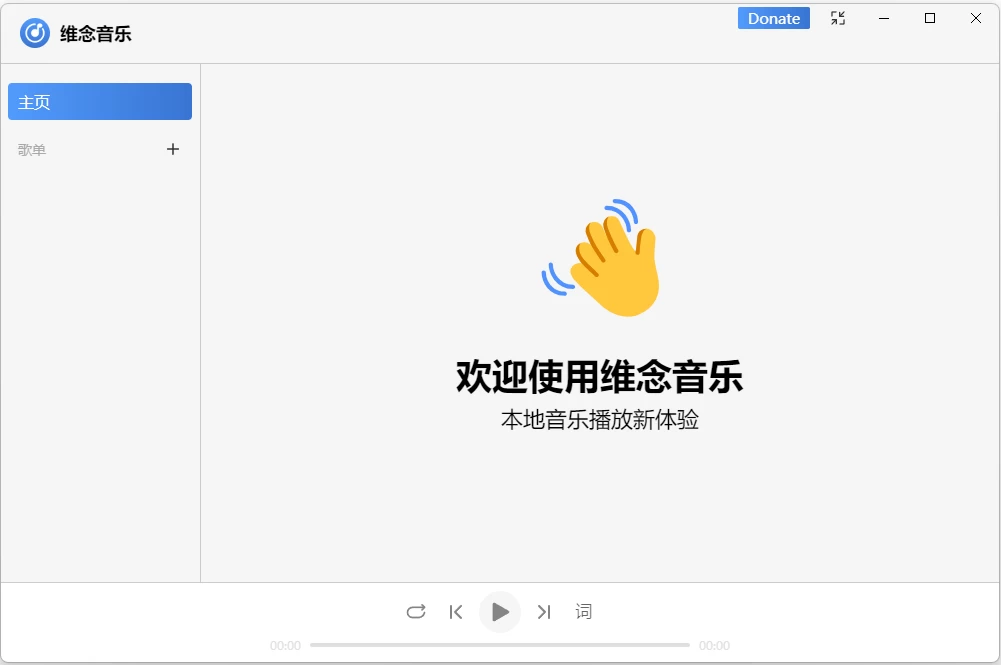
Task: Click the 维念音乐 app logo icon
Action: click(x=35, y=33)
